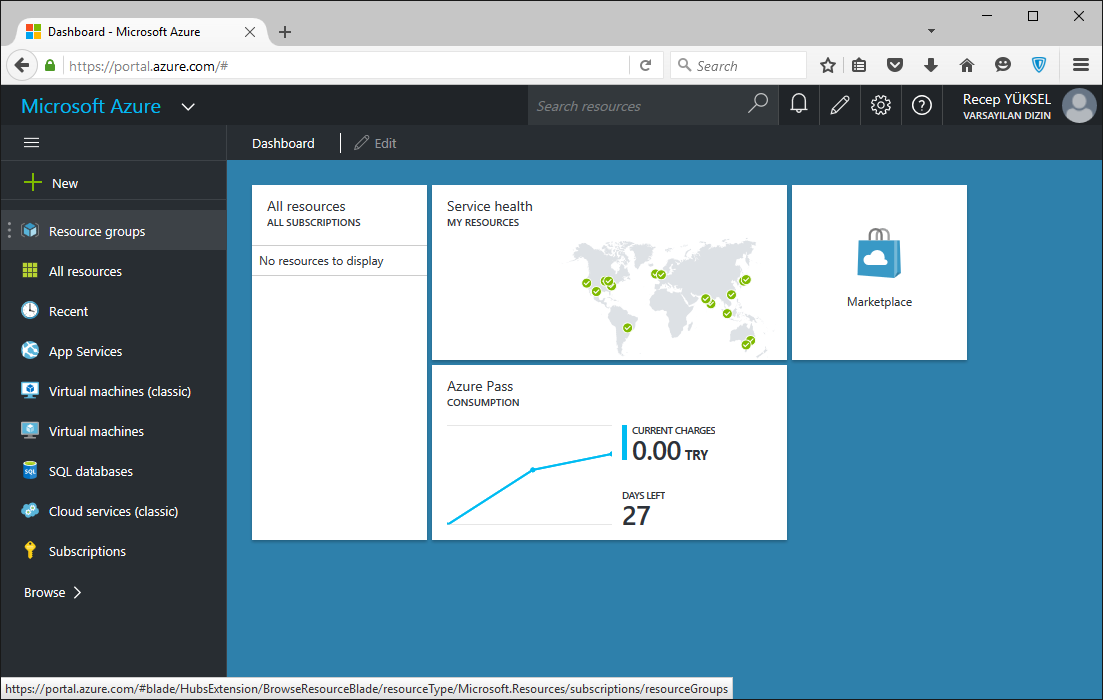Open the Firefox hamburger menu

point(1081,65)
